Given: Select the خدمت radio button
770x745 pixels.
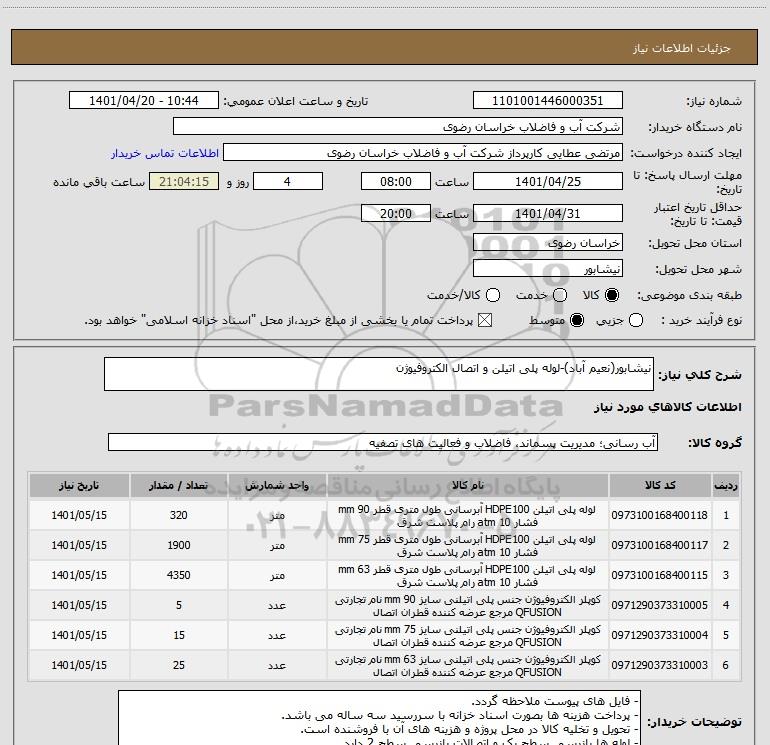Looking at the screenshot, I should coord(560,295).
